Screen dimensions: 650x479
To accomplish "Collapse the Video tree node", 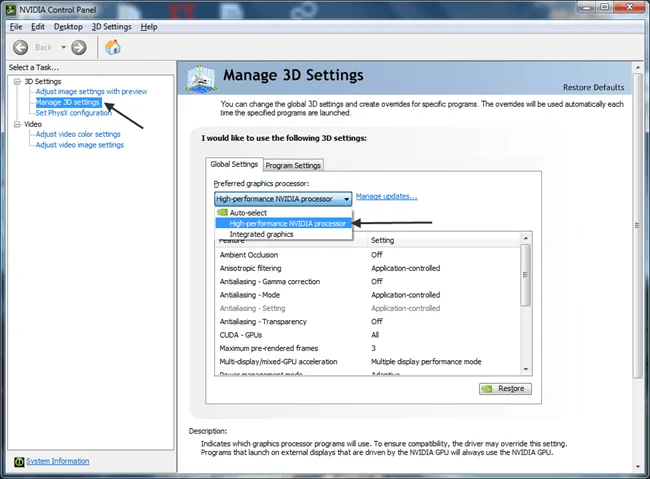I will coord(17,124).
